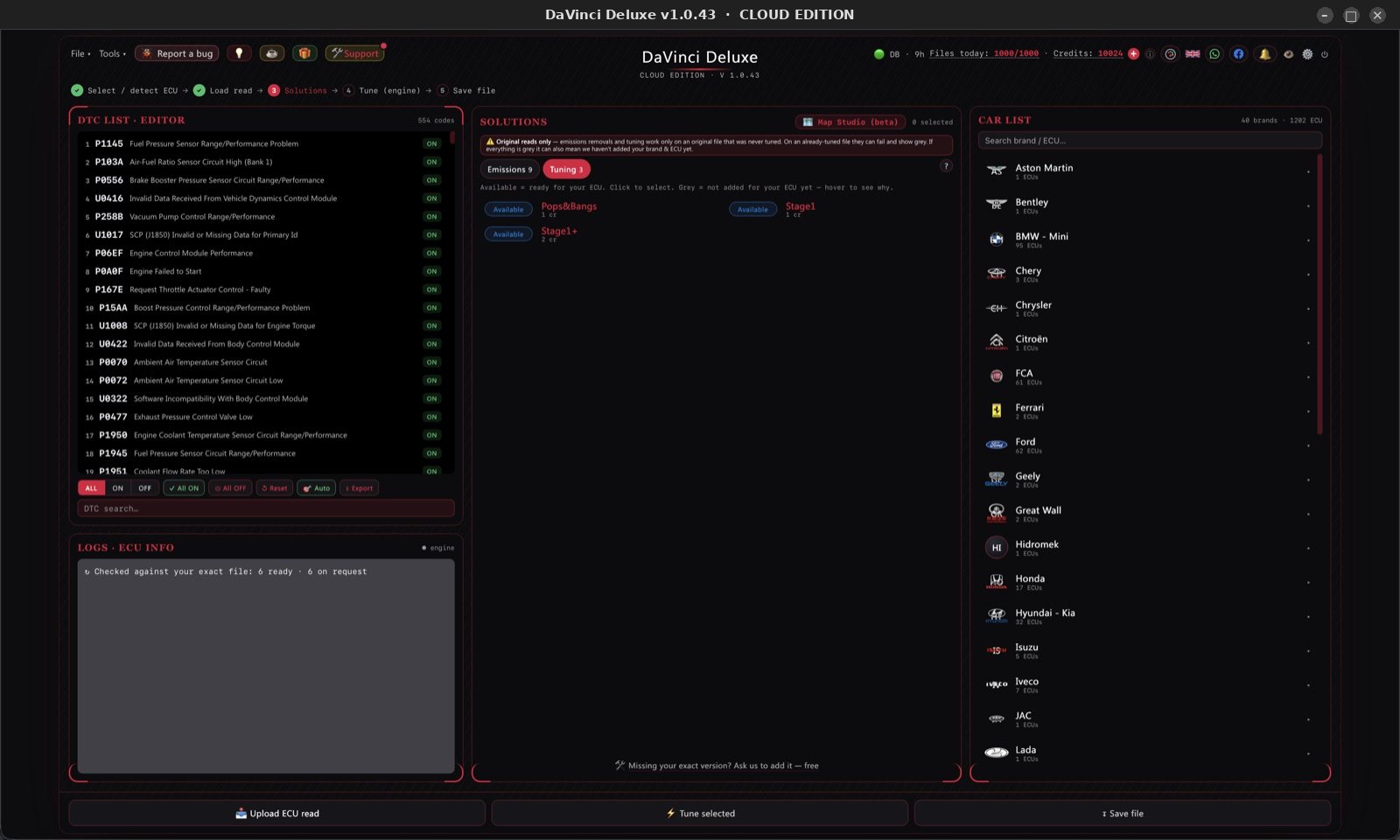This screenshot has height=840, width=1400.
Task: Open the settings gear icon
Action: (1307, 53)
